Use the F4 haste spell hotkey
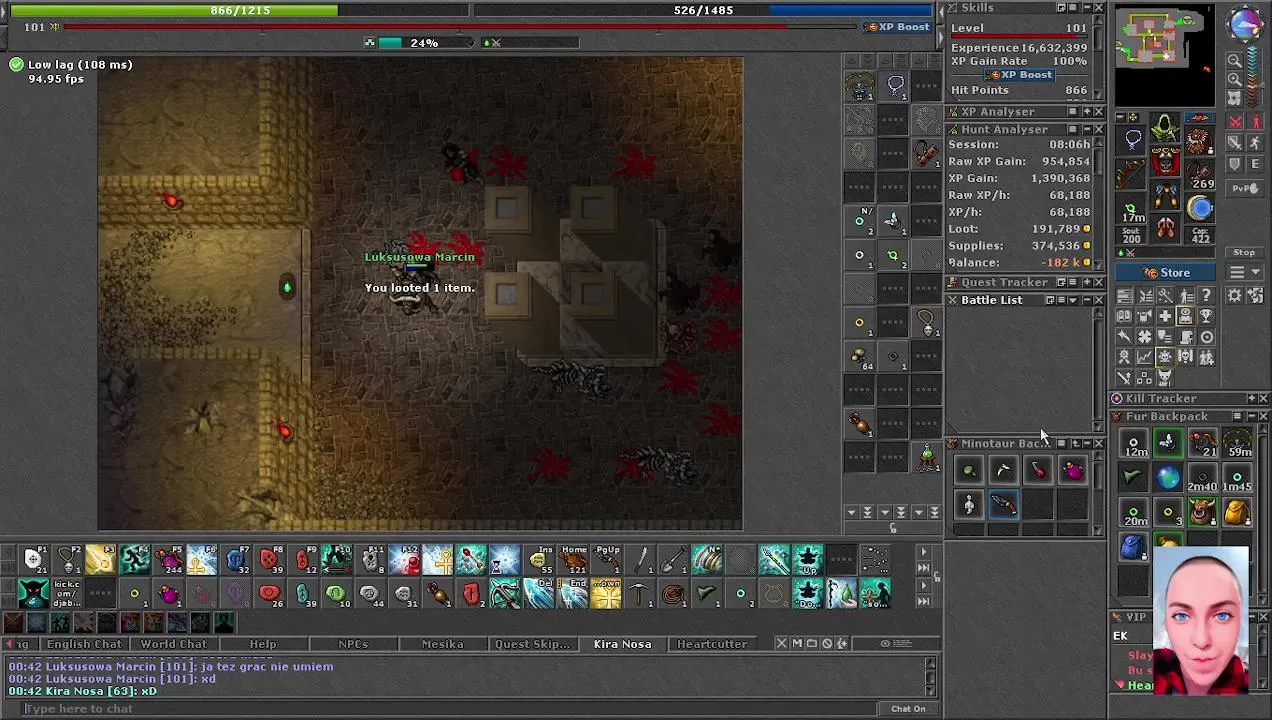Screen dimensions: 1272x720 click(134, 560)
